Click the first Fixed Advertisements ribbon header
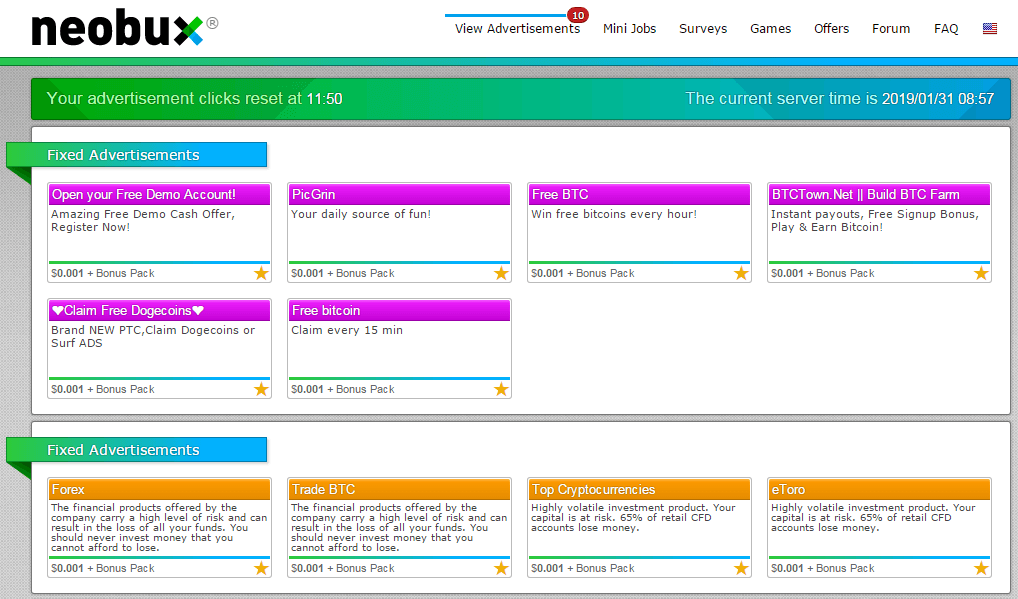The height and width of the screenshot is (599, 1018). click(x=136, y=155)
